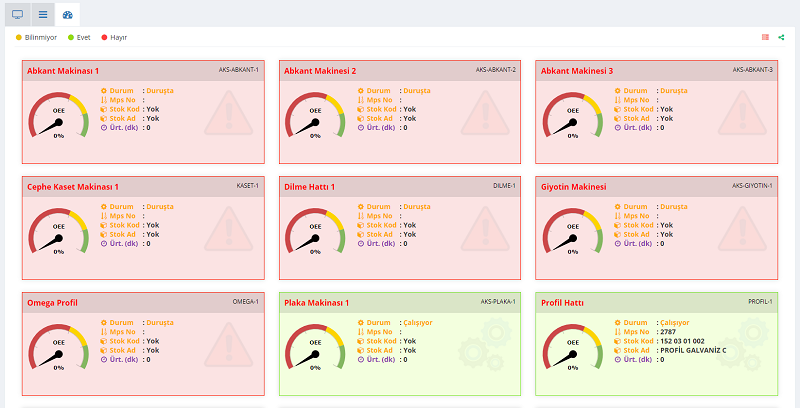Select the dashboard gauge tab icon
Image resolution: width=800 pixels, height=408 pixels.
(67, 15)
